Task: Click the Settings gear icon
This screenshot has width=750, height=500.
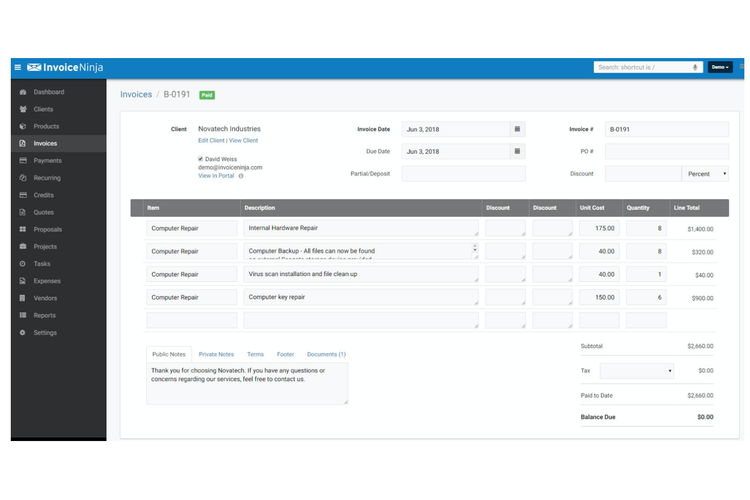Action: coord(22,333)
